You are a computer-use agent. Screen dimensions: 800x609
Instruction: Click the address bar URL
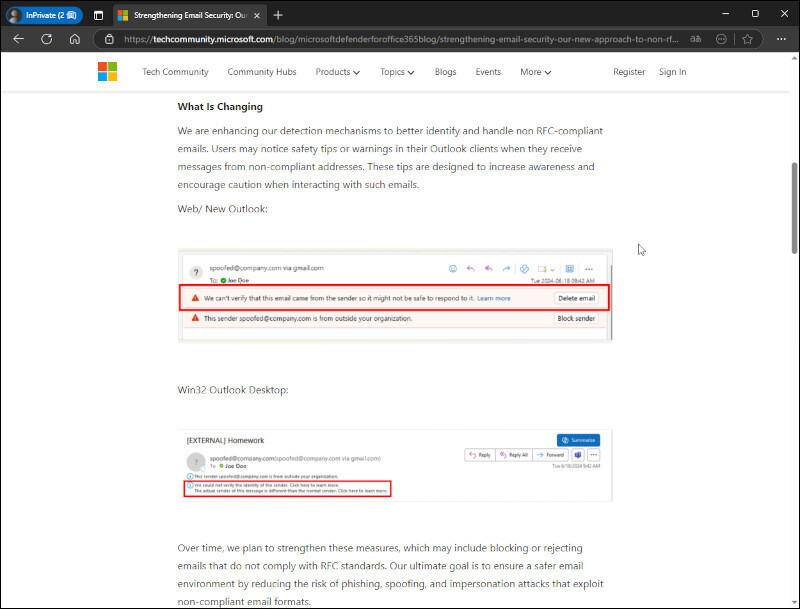pos(401,39)
